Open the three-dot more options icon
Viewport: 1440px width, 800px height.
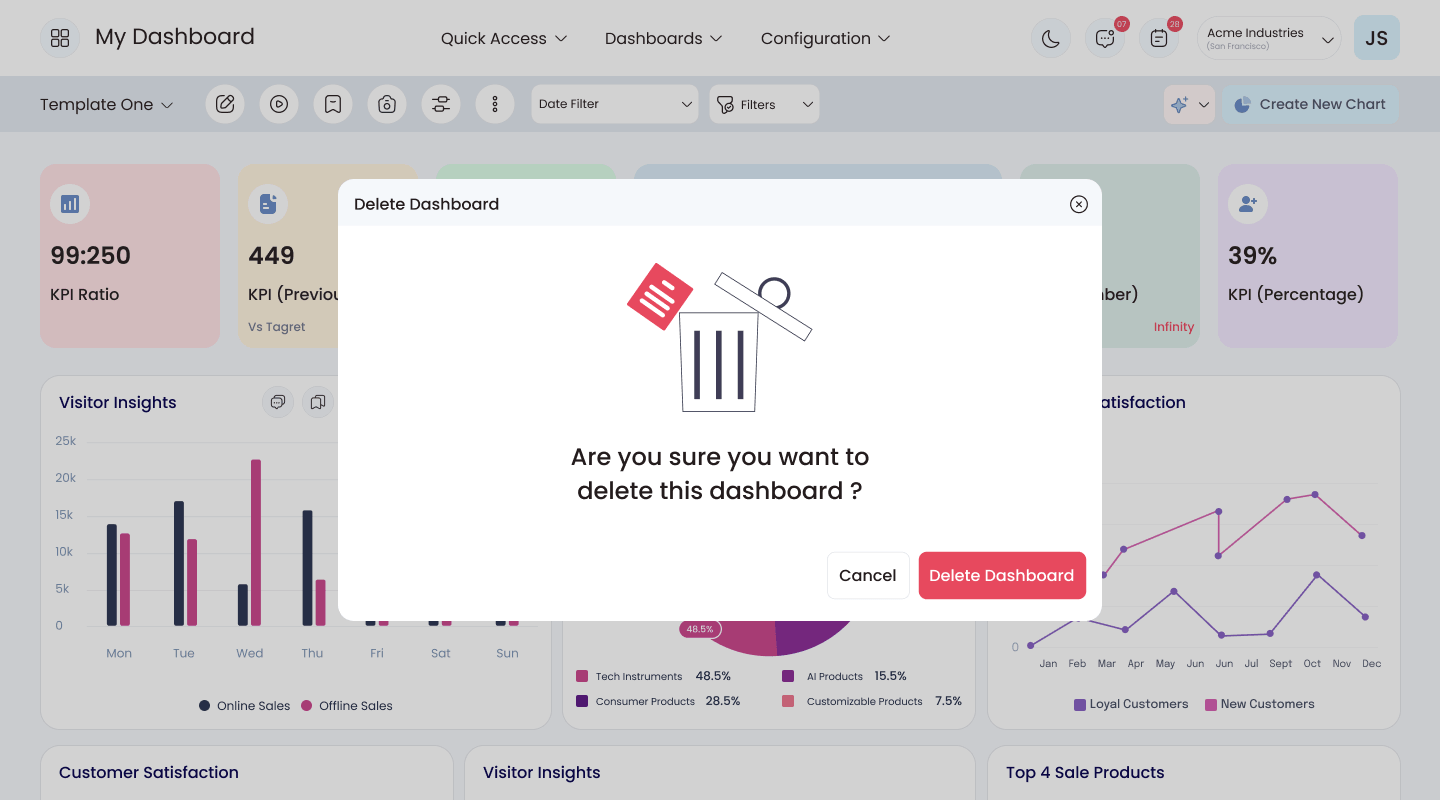coord(495,104)
